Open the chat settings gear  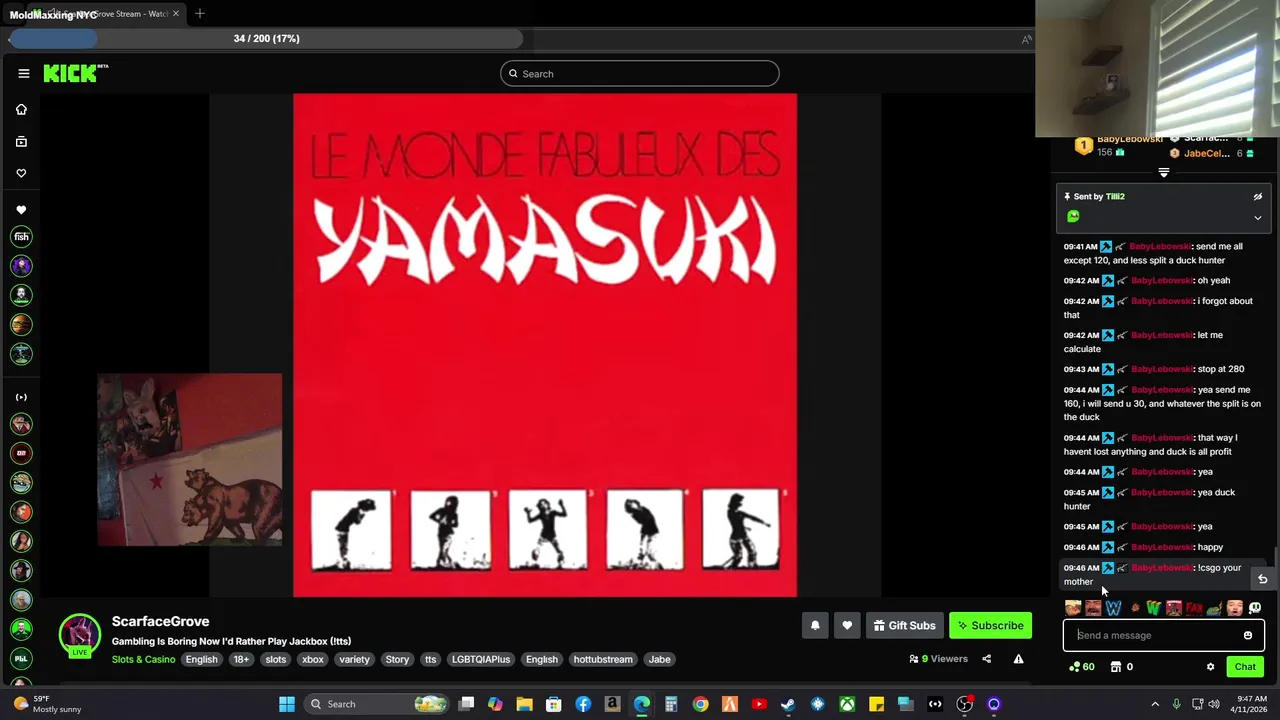[x=1210, y=667]
